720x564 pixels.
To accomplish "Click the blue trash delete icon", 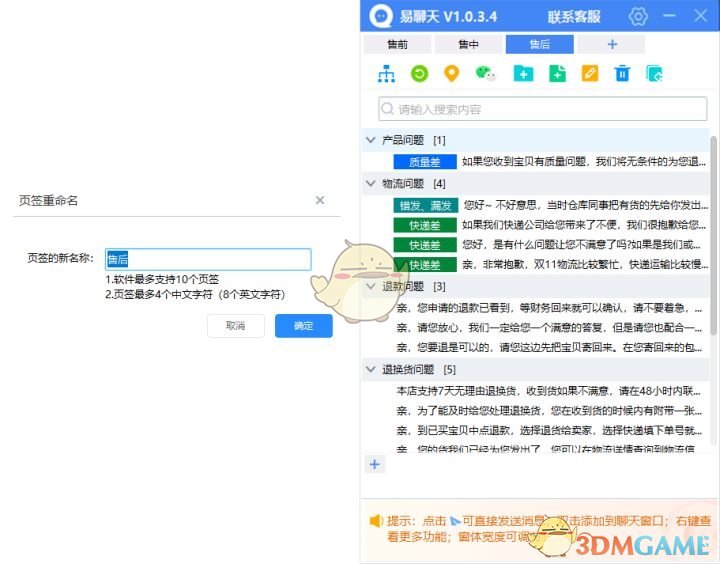I will click(x=622, y=74).
